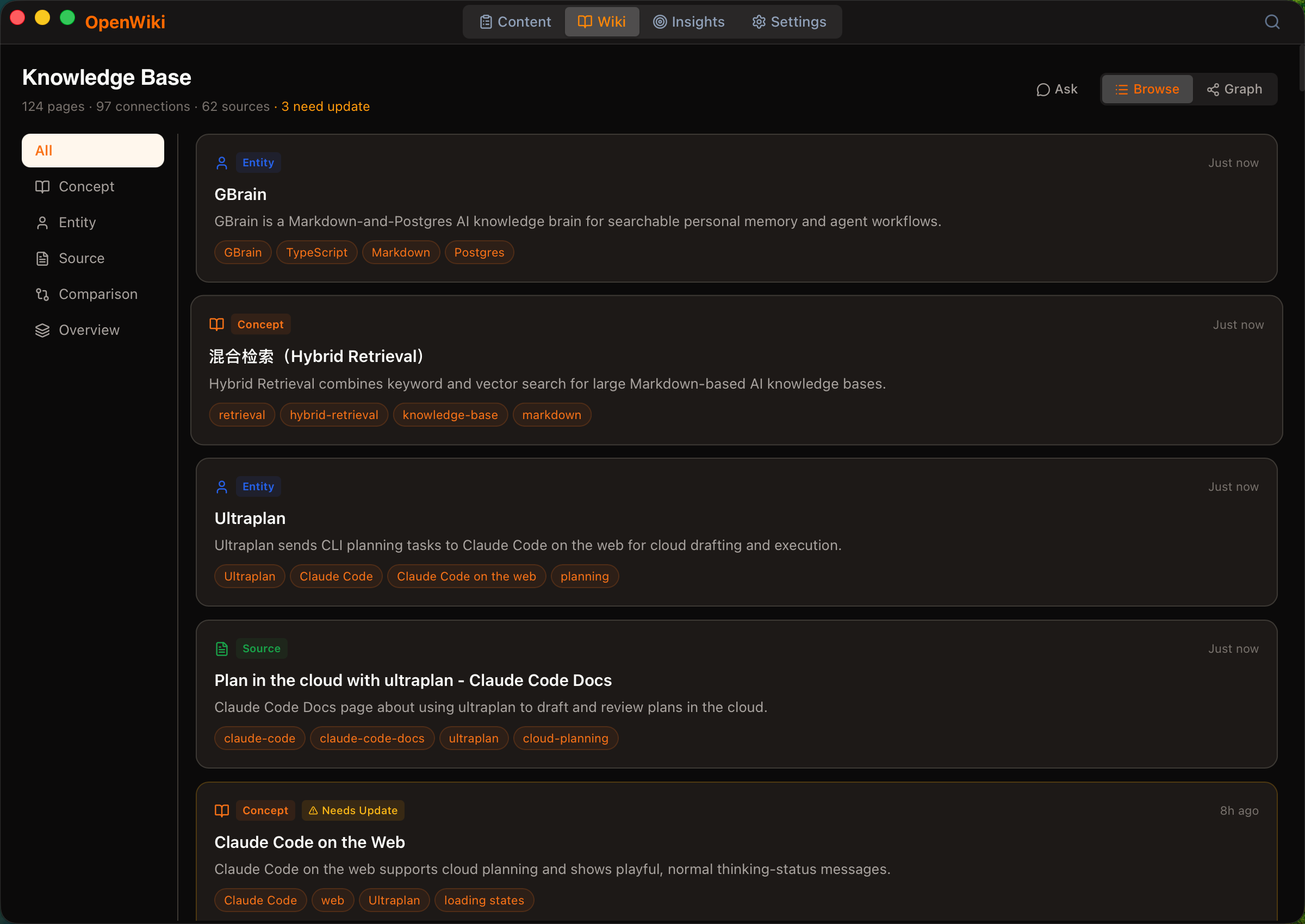This screenshot has width=1305, height=924.
Task: Click the Entity badge on GBrain card
Action: (x=258, y=163)
